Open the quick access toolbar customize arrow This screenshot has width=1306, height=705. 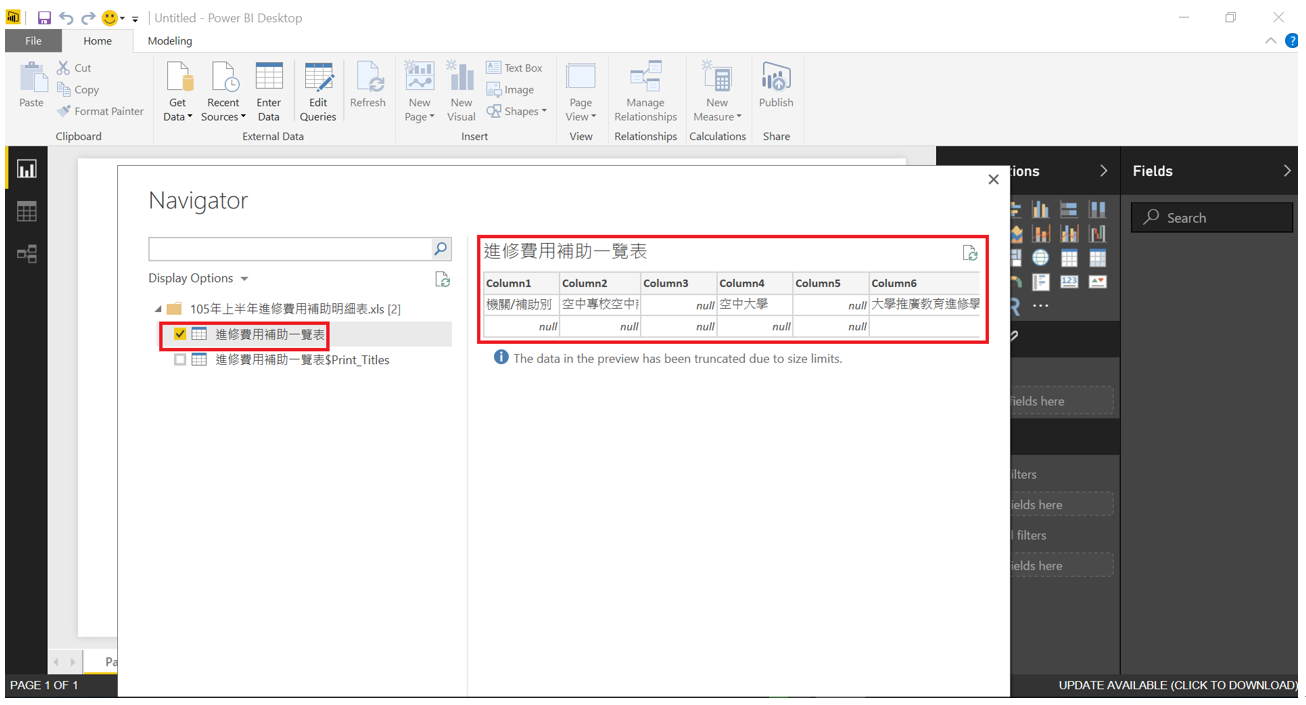coord(135,19)
